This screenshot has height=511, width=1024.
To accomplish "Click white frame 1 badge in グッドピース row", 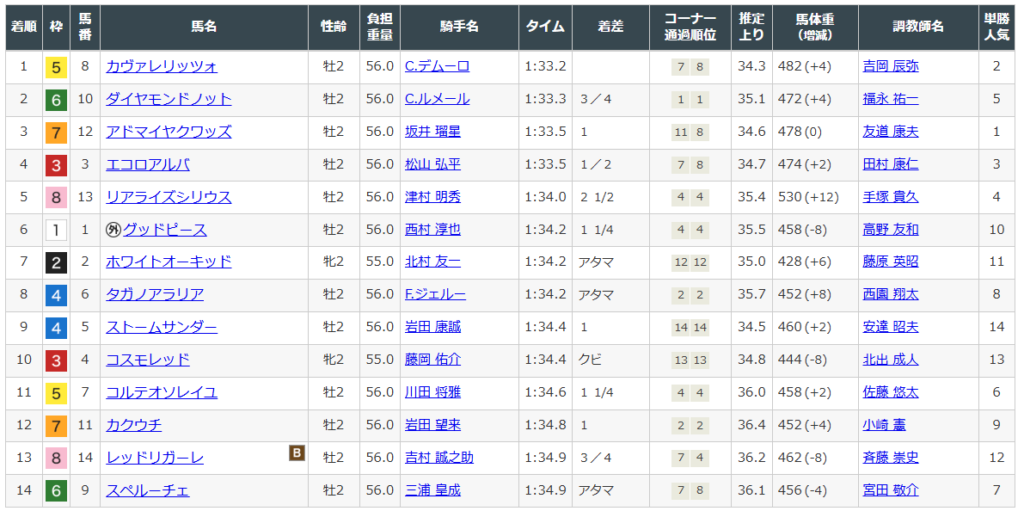I will click(56, 230).
